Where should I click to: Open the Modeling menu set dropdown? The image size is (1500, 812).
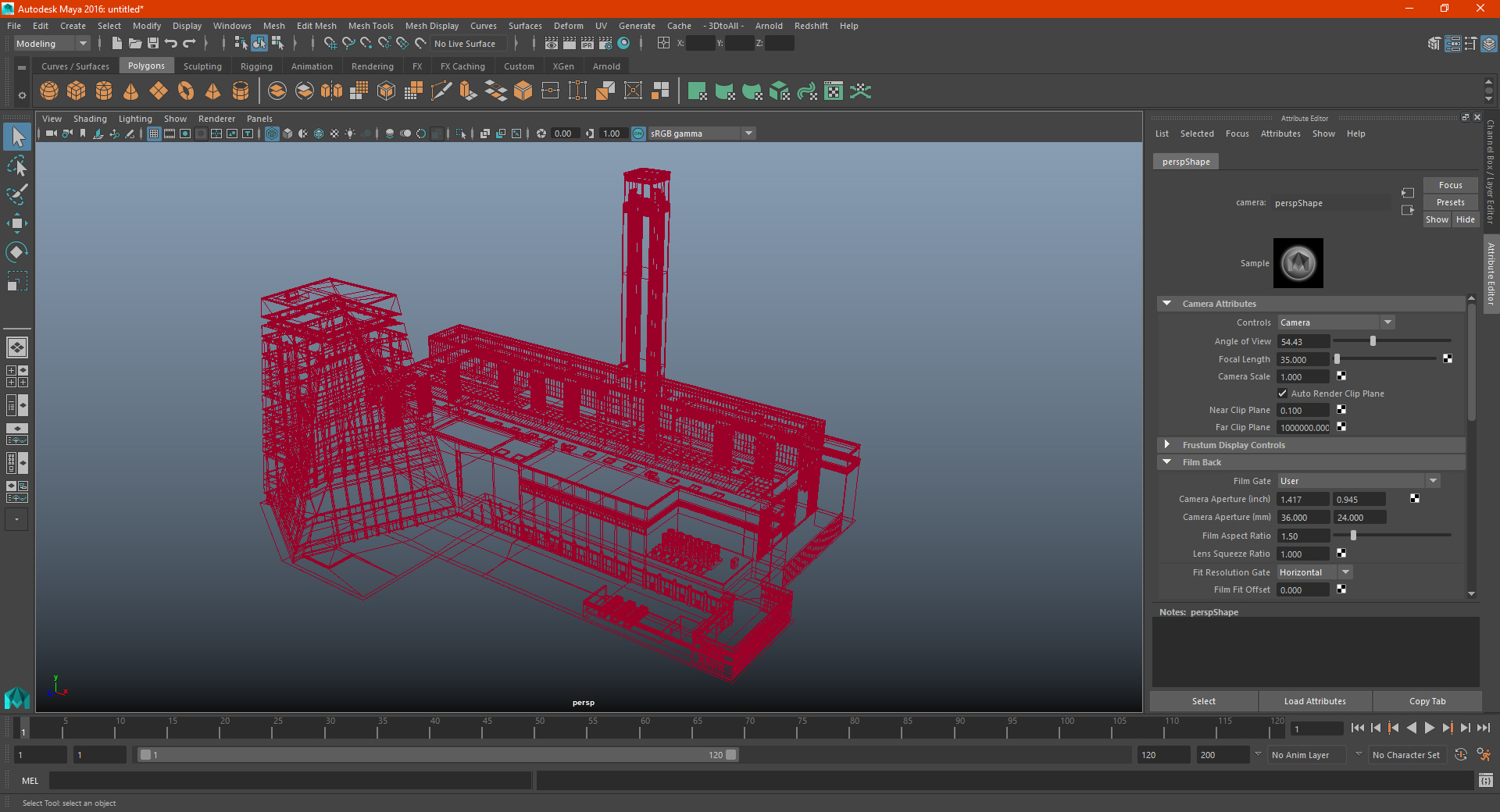52,44
